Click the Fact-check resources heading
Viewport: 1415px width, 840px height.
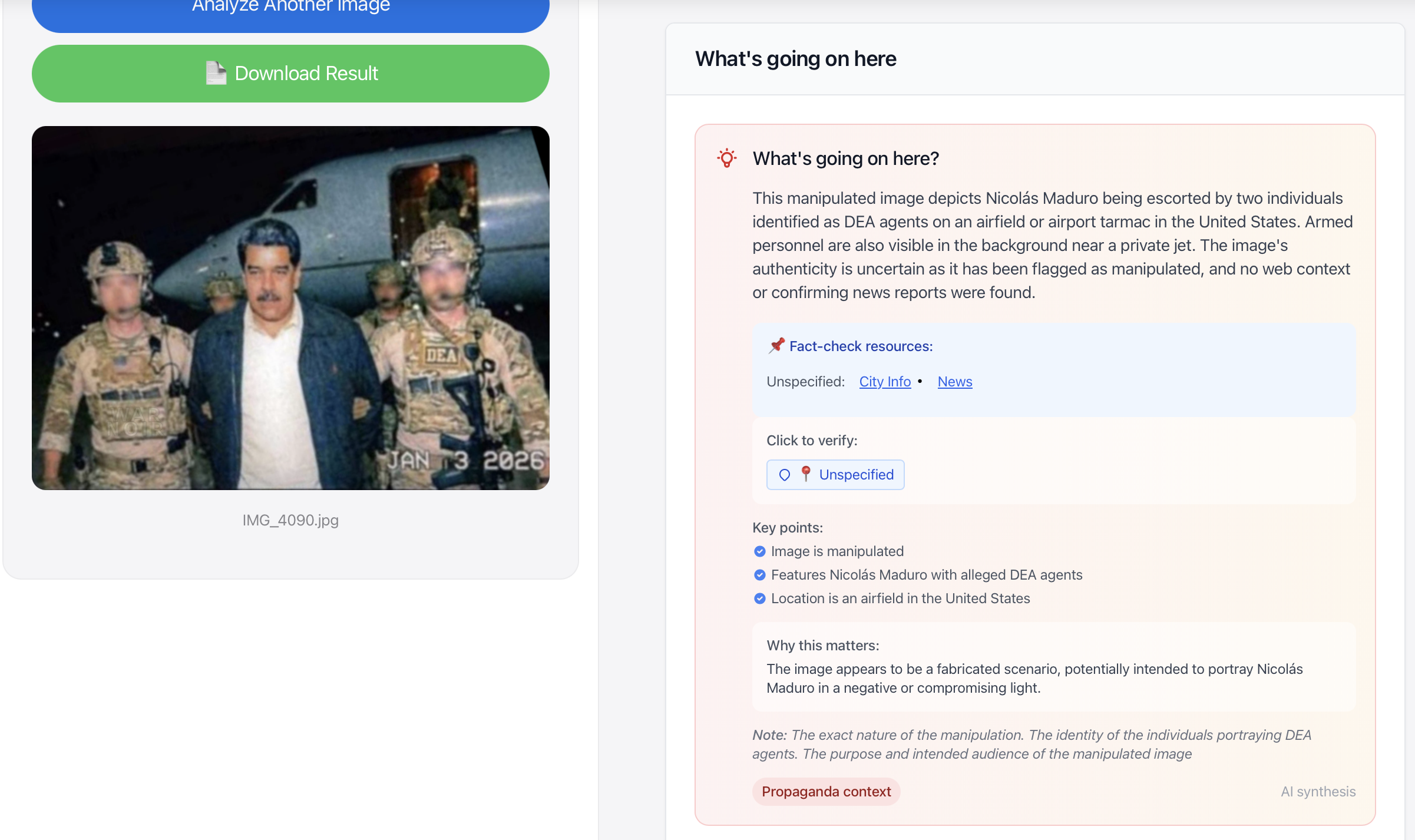coord(861,346)
